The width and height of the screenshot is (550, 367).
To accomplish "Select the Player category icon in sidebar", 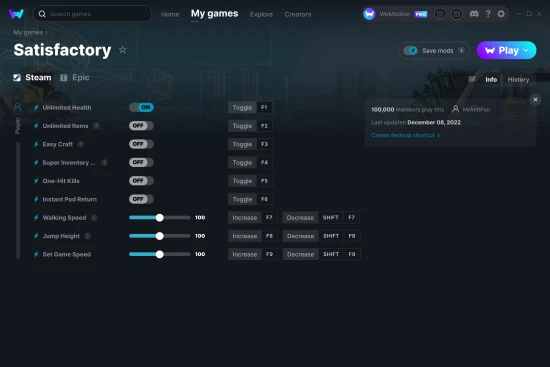I will pos(17,107).
